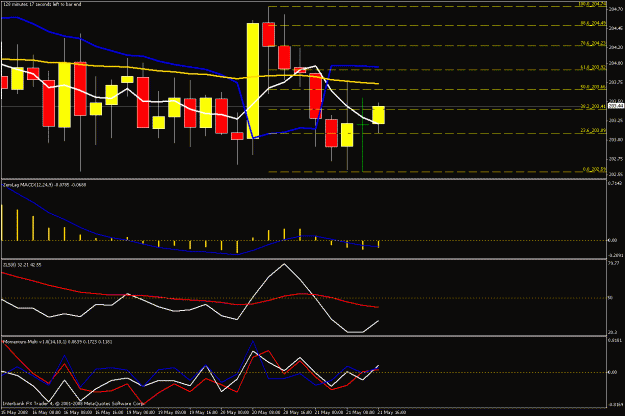Click the ZeroLag MACD(12,24,9) indicator label
625x416 pixels.
click(x=45, y=185)
